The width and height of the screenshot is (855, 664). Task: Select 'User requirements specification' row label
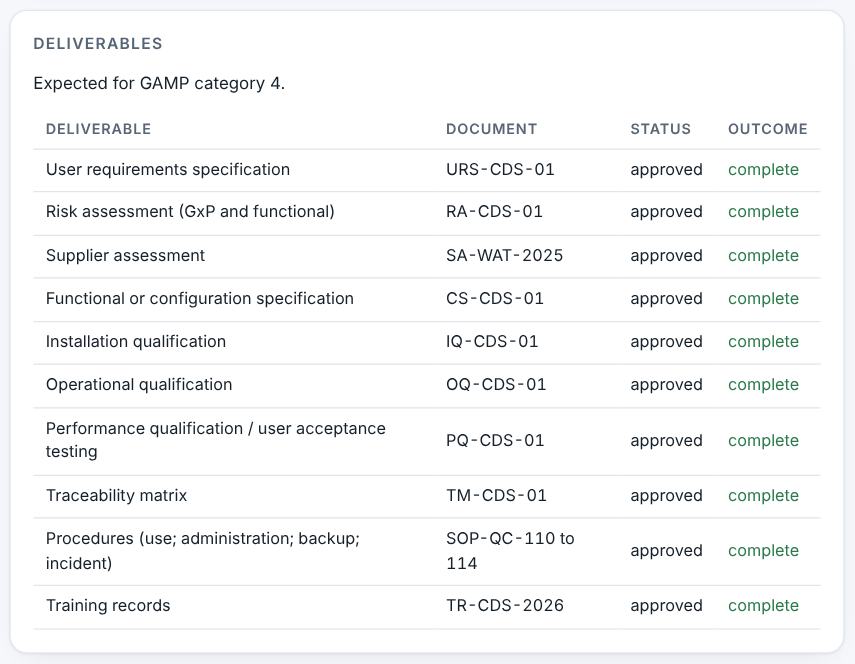tap(168, 170)
